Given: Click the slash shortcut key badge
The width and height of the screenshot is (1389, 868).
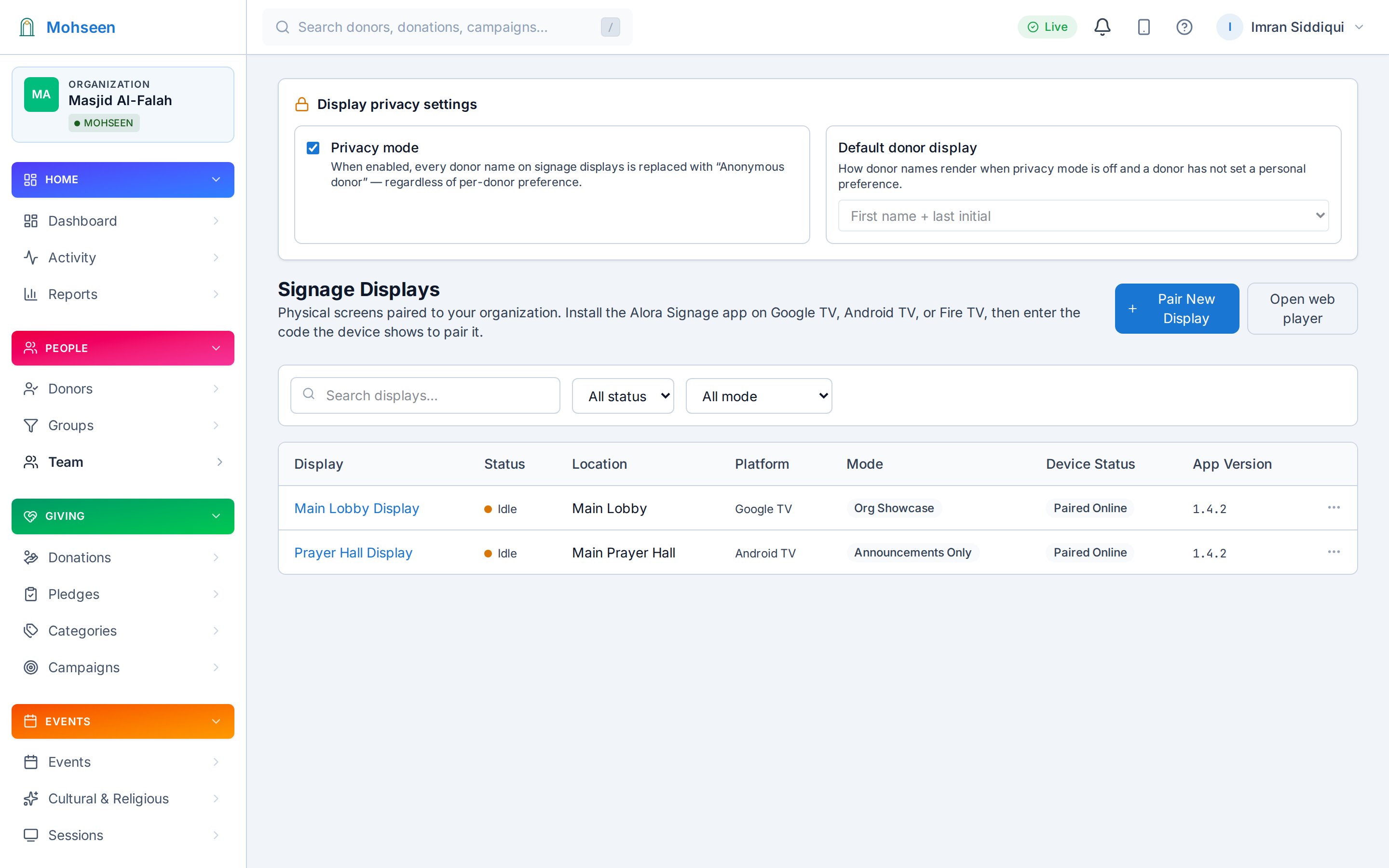Looking at the screenshot, I should click(x=610, y=27).
